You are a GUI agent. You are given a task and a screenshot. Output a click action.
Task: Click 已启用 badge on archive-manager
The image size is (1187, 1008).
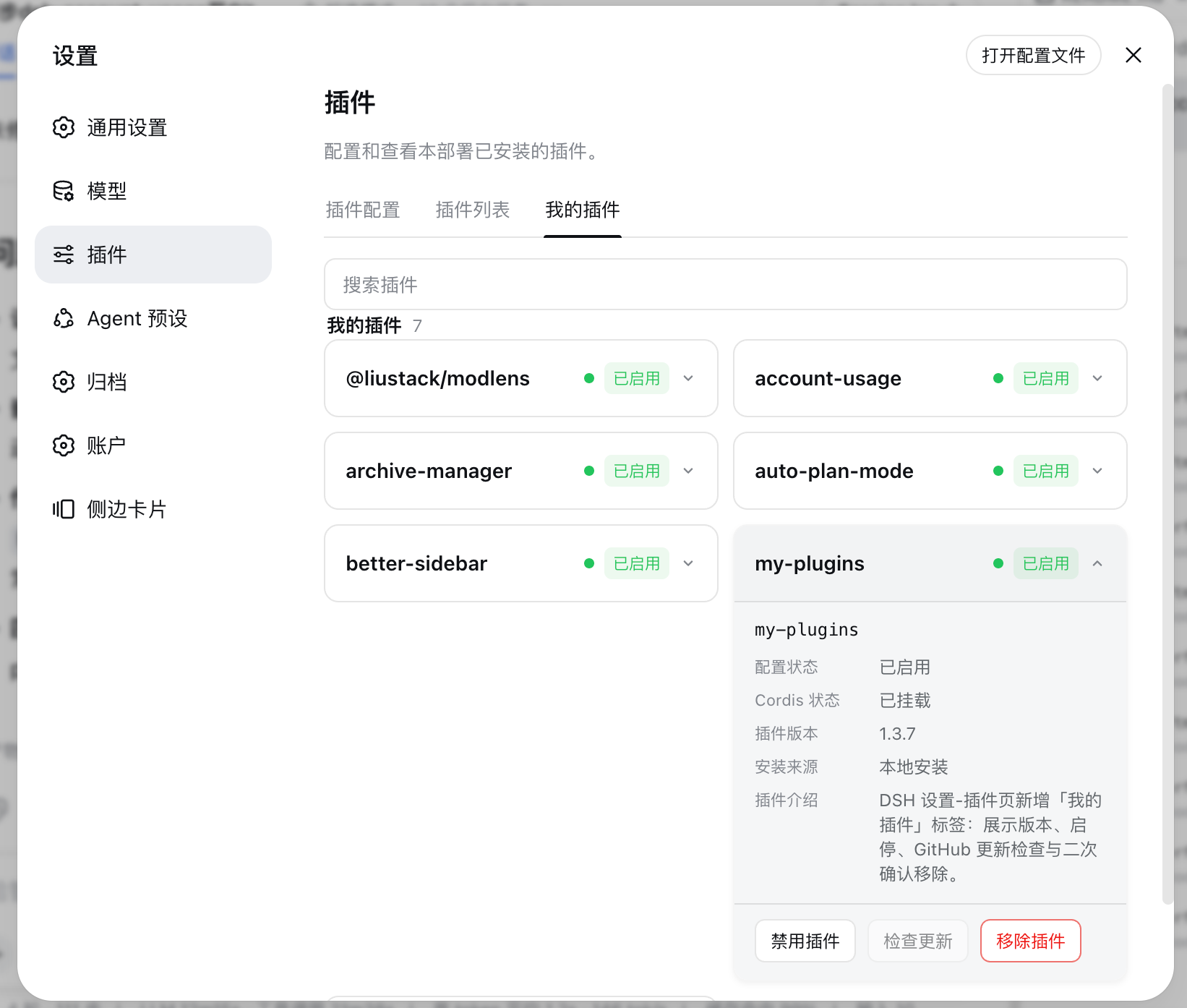click(637, 471)
